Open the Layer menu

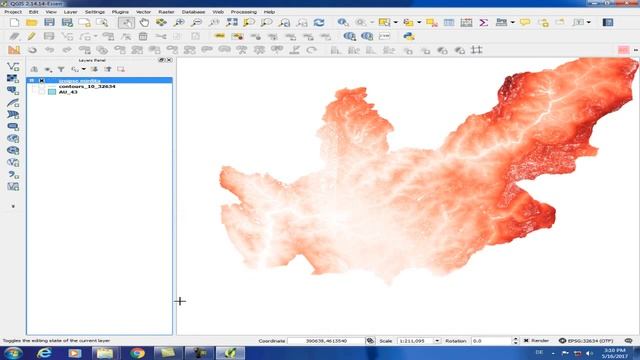click(70, 12)
